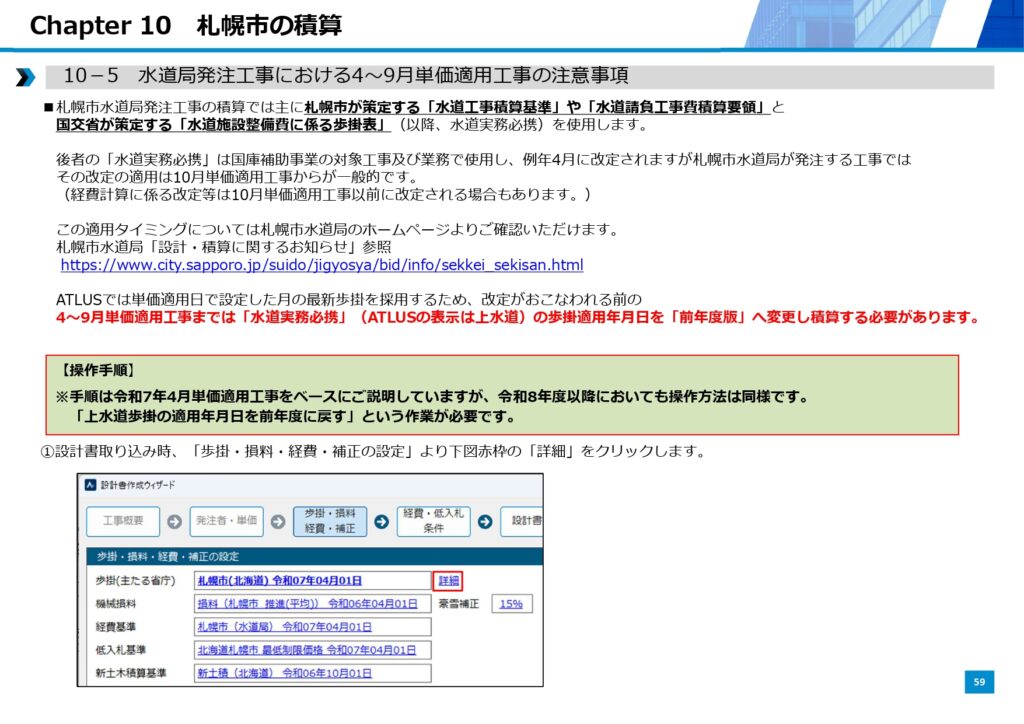Jump to the 設計書 wizard step

tap(524, 521)
